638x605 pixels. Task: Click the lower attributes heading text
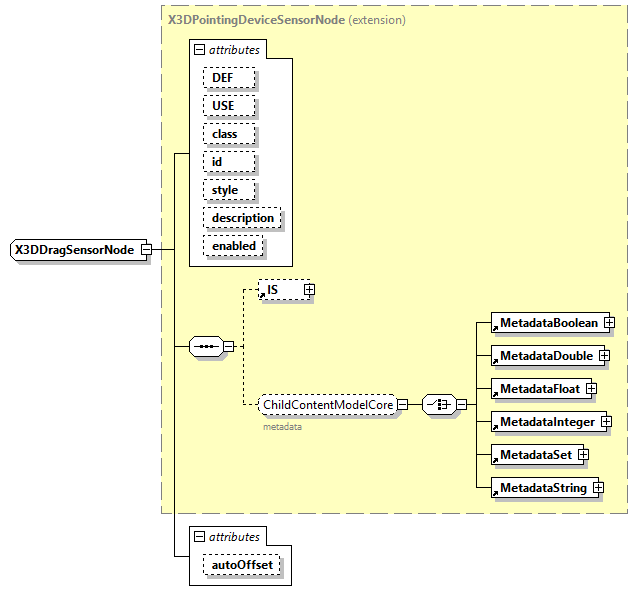coord(234,537)
